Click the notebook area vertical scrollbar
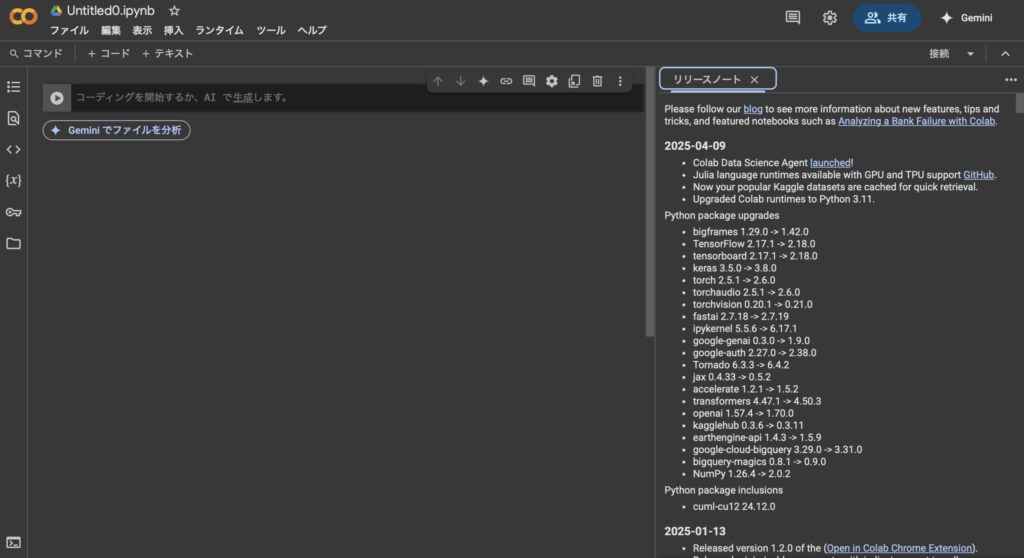 [650, 201]
